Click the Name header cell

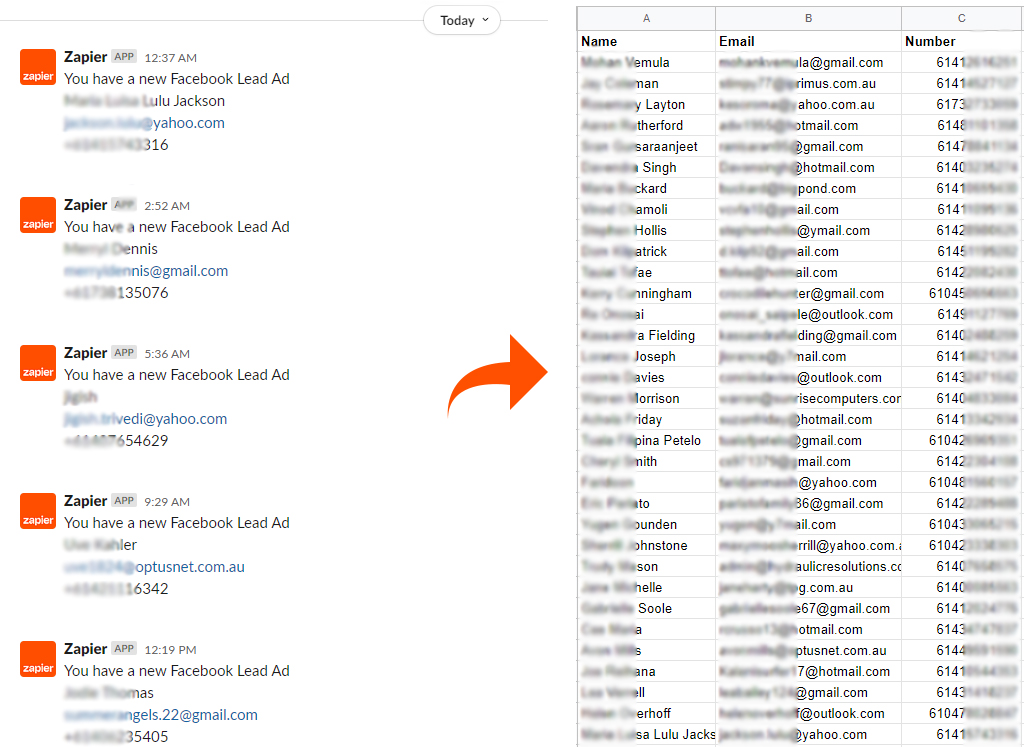(647, 41)
